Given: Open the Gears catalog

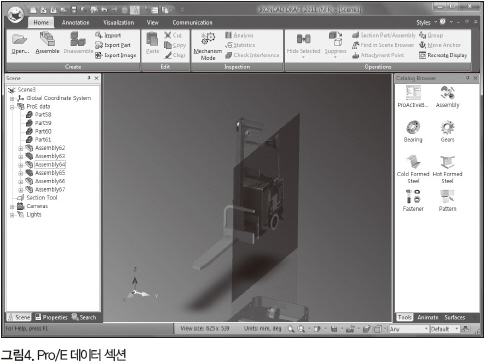Looking at the screenshot, I should click(x=447, y=127).
